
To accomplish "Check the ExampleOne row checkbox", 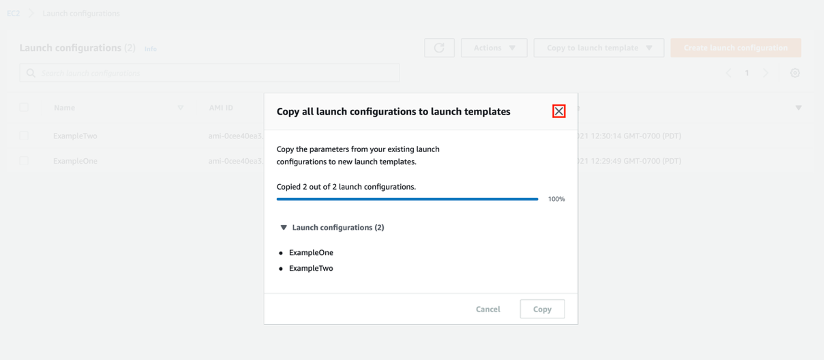I will (x=24, y=161).
